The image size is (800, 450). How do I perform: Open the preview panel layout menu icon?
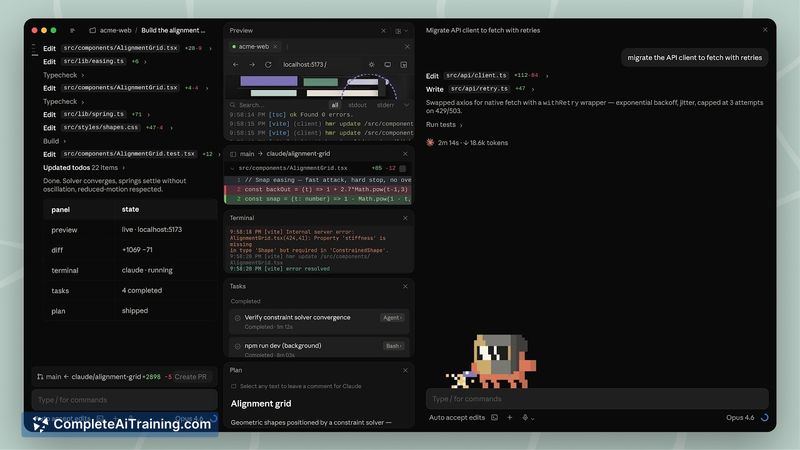pyautogui.click(x=401, y=31)
